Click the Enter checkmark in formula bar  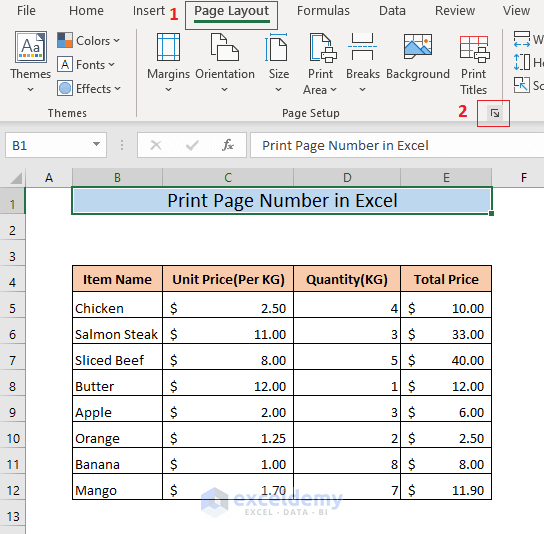(192, 145)
